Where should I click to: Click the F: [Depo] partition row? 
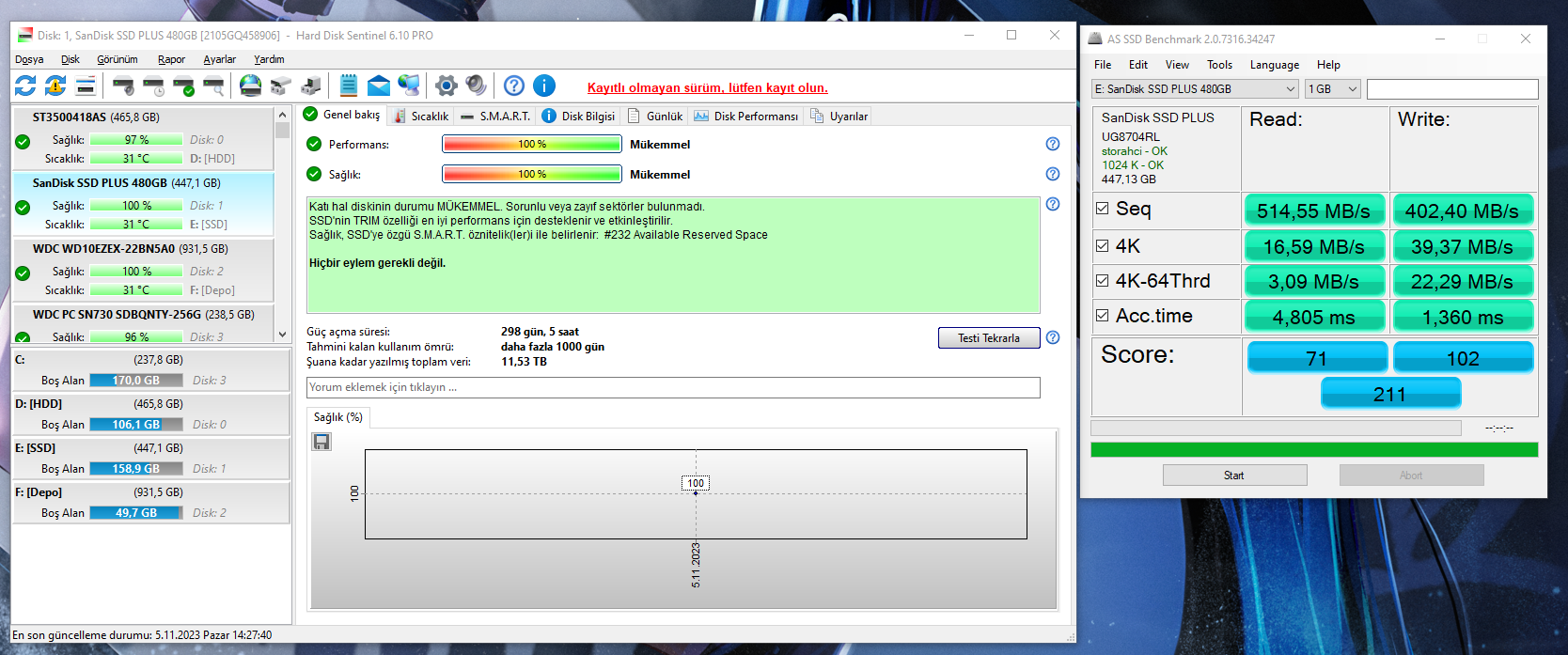(150, 503)
